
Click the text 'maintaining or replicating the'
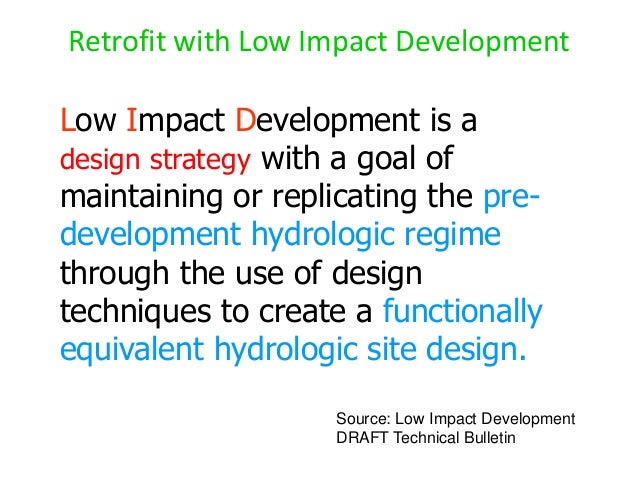click(267, 197)
